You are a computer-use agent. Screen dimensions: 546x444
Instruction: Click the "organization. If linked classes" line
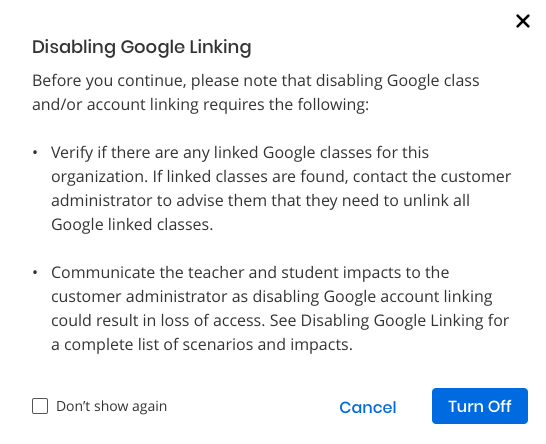point(281,177)
